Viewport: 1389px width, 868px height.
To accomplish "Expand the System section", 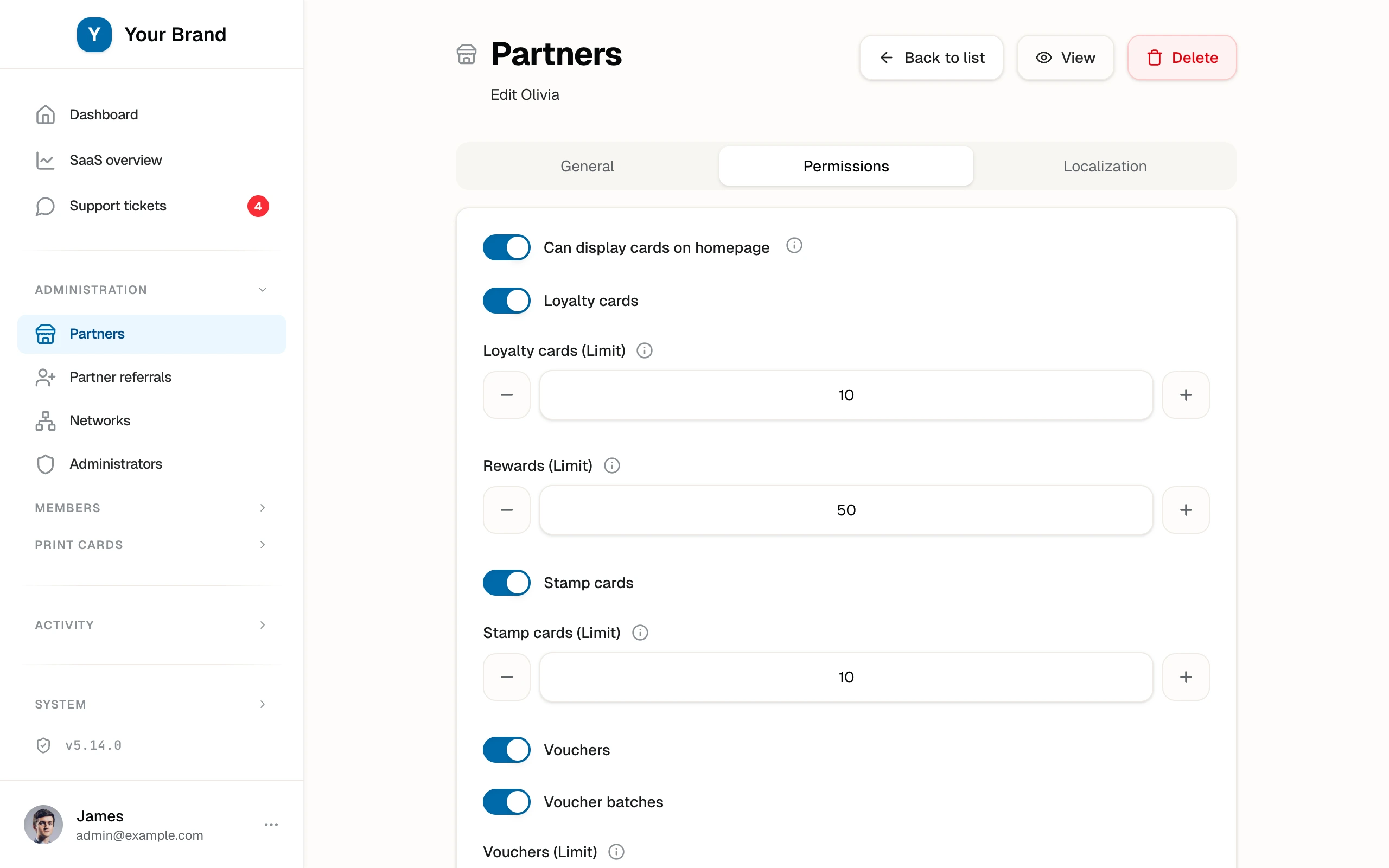I will pos(151,704).
